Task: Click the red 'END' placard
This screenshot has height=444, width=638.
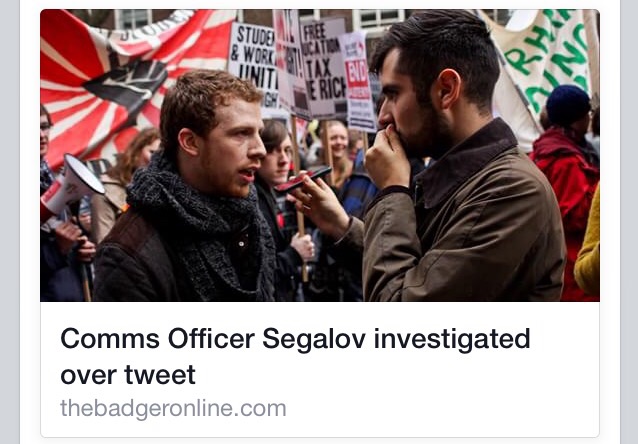Action: 358,83
